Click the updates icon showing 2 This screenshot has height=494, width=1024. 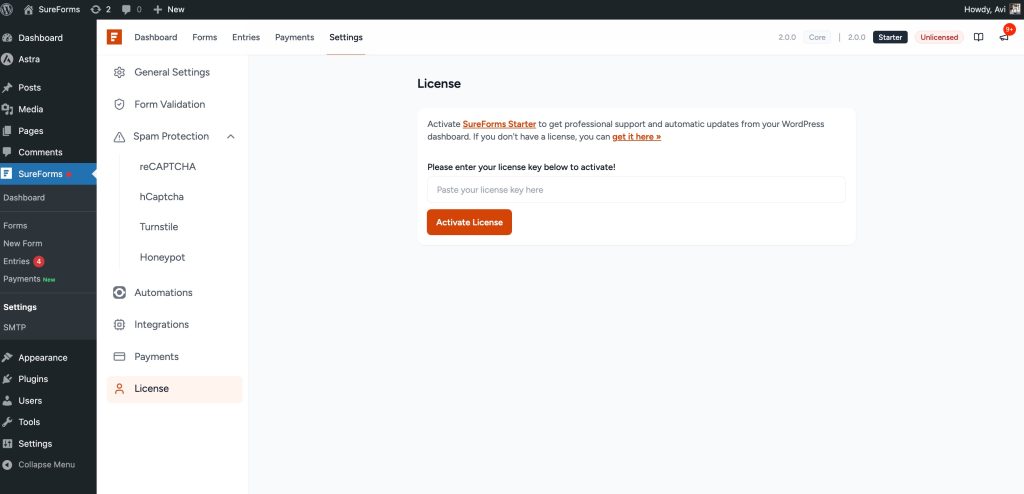(x=101, y=9)
